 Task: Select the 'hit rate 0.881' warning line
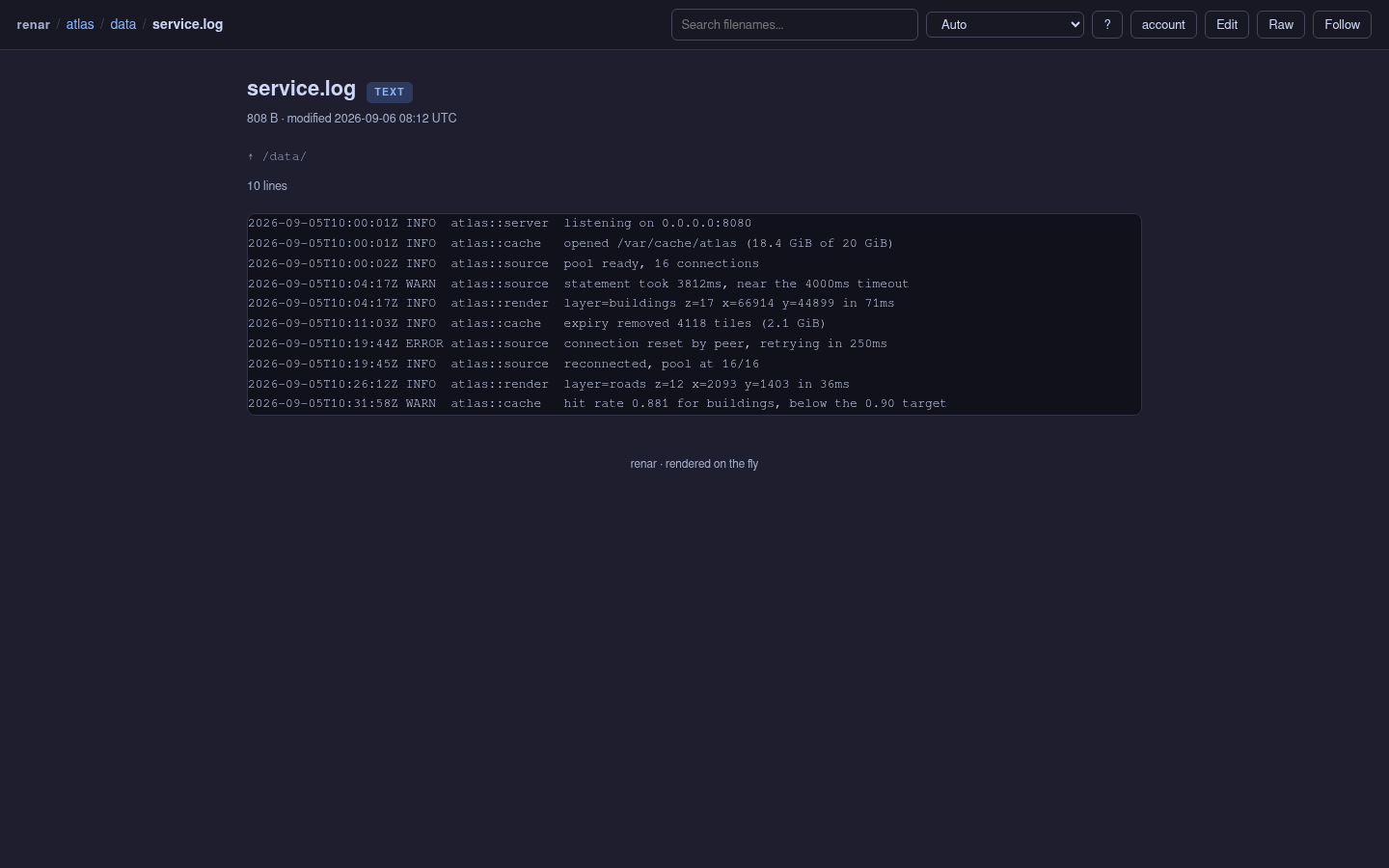[x=597, y=403]
